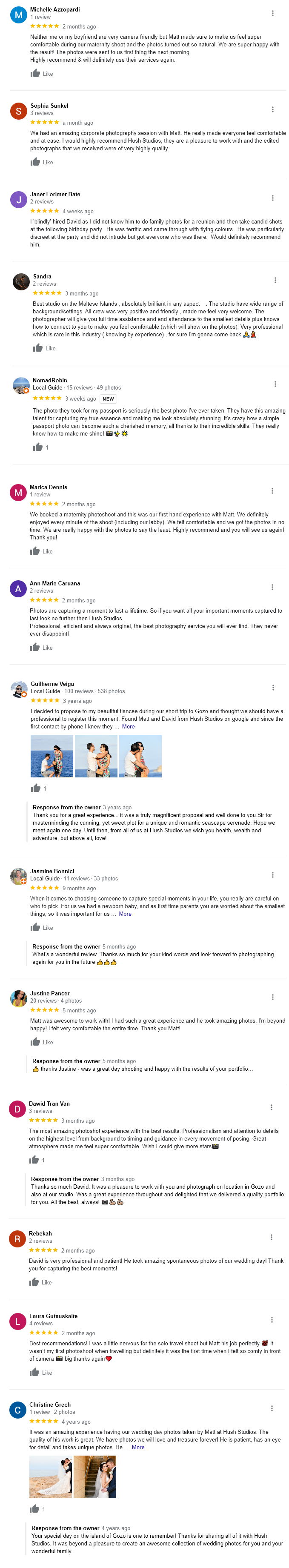Viewport: 289px width, 1568px height.
Task: Open three-dot menu on Sandra's review
Action: pos(275,280)
